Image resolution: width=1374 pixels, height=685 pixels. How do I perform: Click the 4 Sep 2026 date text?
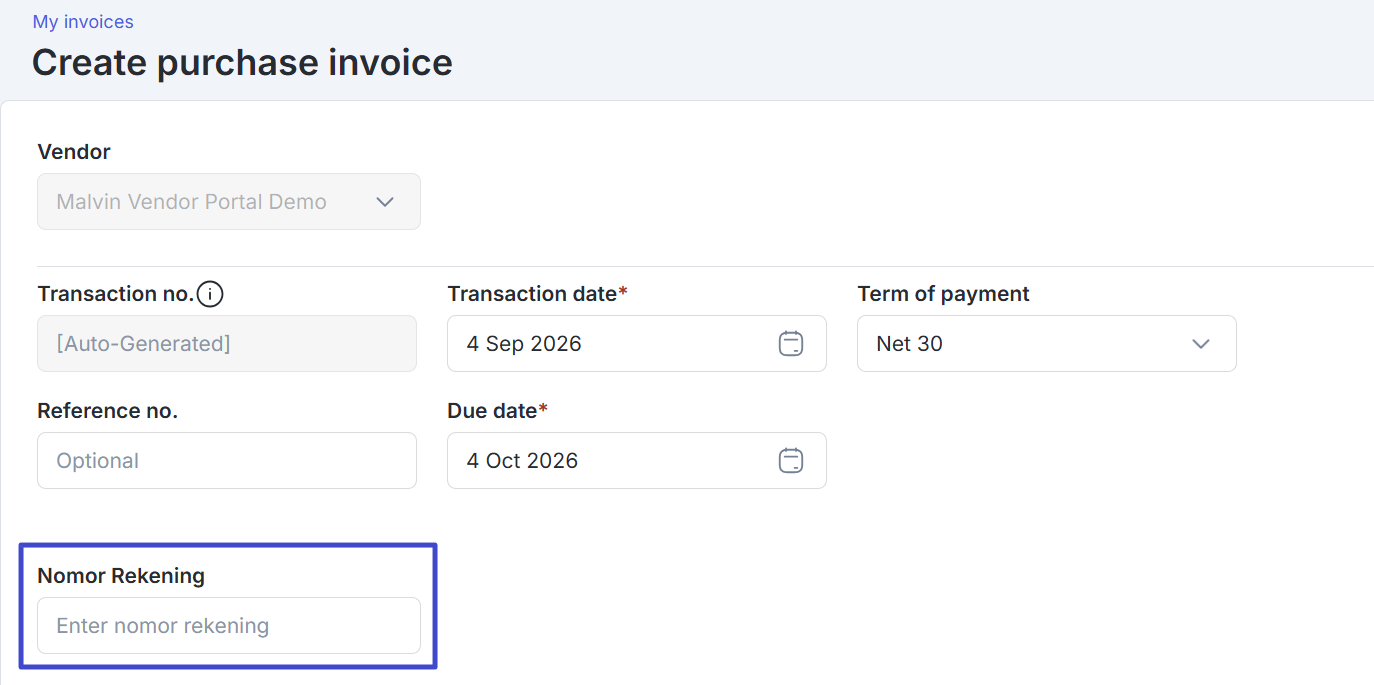click(x=524, y=344)
